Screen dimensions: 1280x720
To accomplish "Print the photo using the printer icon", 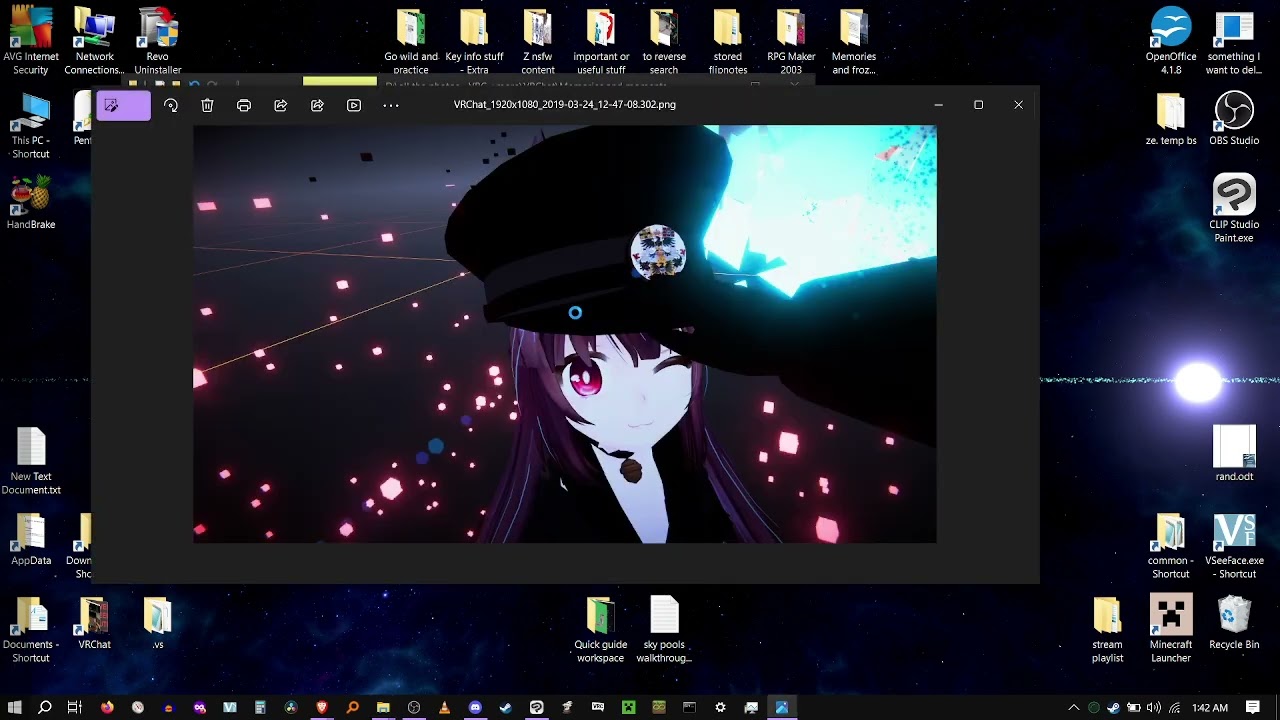I will point(244,105).
